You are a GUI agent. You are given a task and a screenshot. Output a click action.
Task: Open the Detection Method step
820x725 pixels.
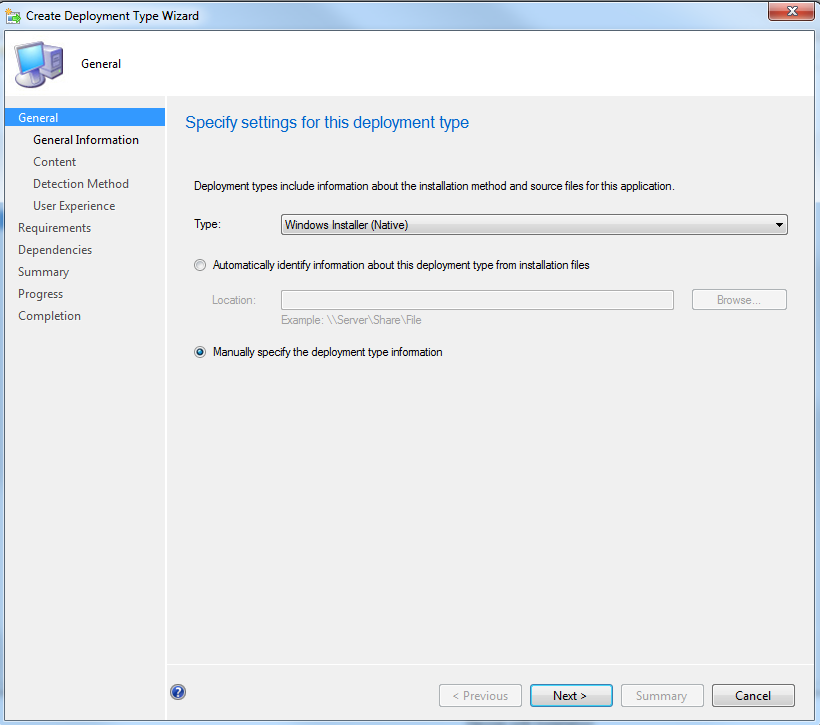(x=80, y=183)
